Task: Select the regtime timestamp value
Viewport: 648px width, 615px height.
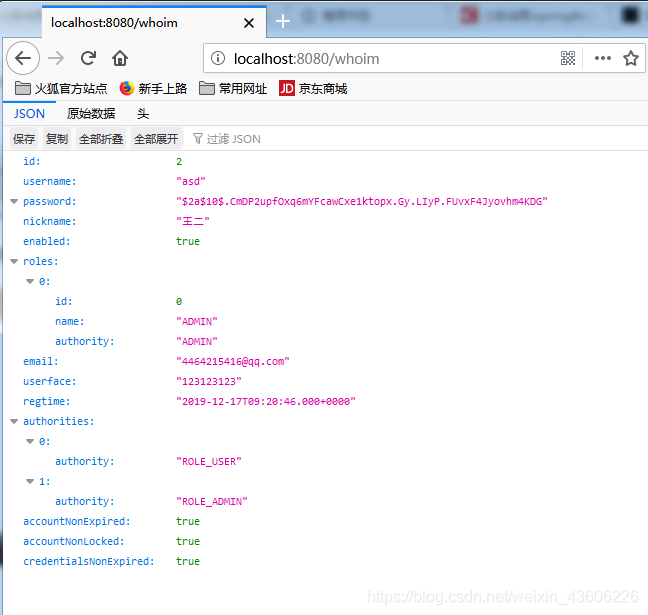Action: (266, 401)
